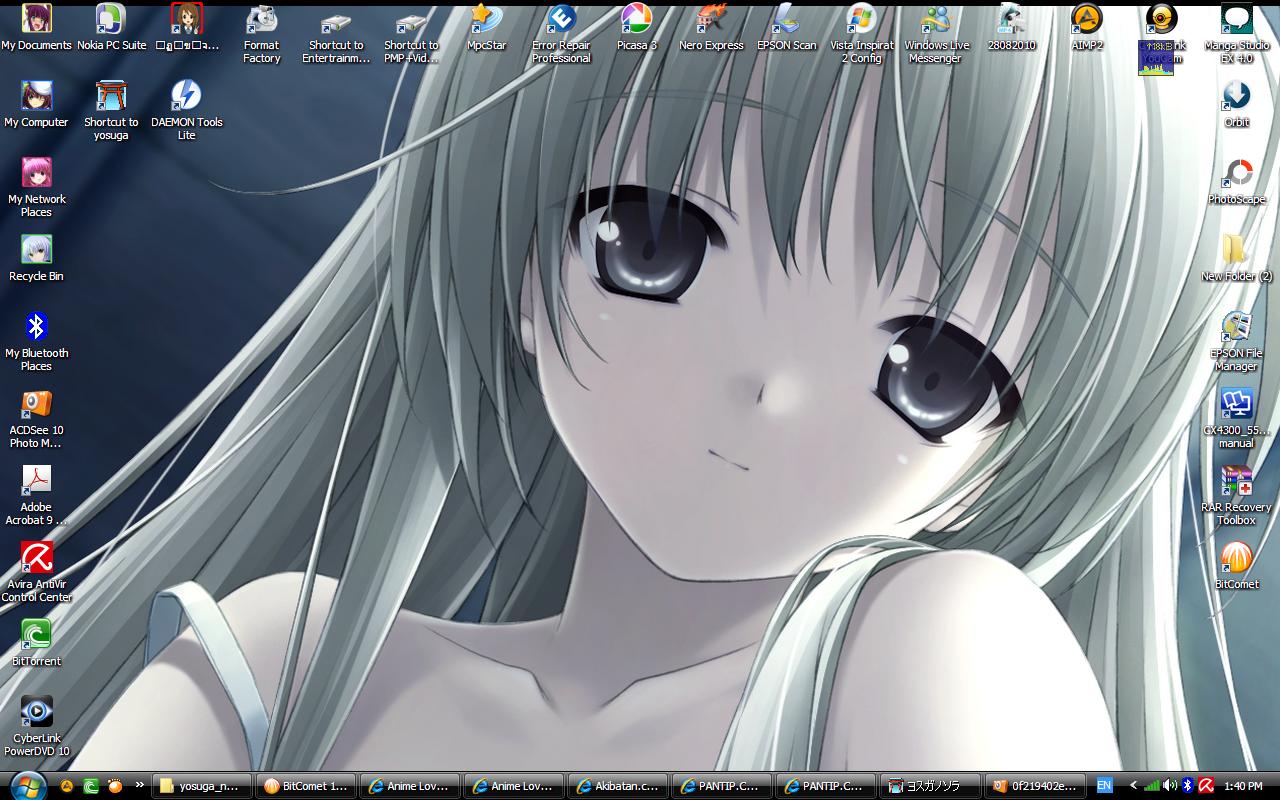This screenshot has height=800, width=1280.
Task: Expand quick launch overflow chevron
Action: [x=140, y=785]
